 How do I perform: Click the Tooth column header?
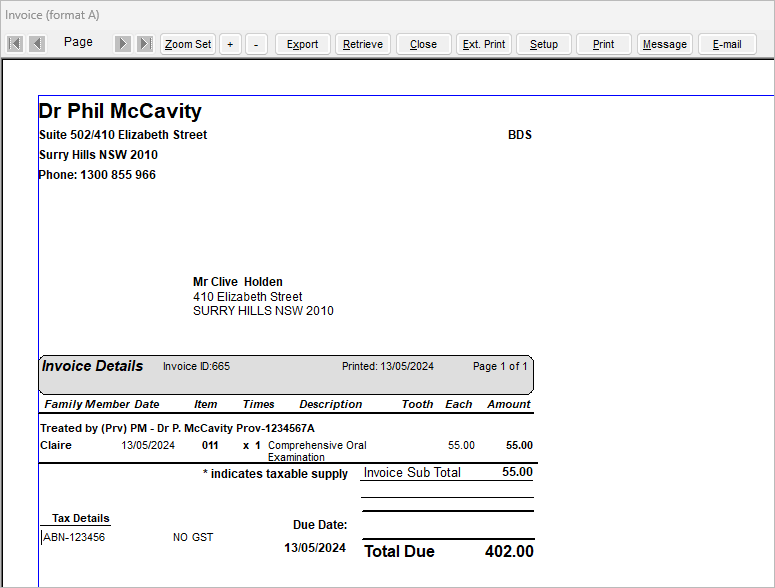click(417, 404)
